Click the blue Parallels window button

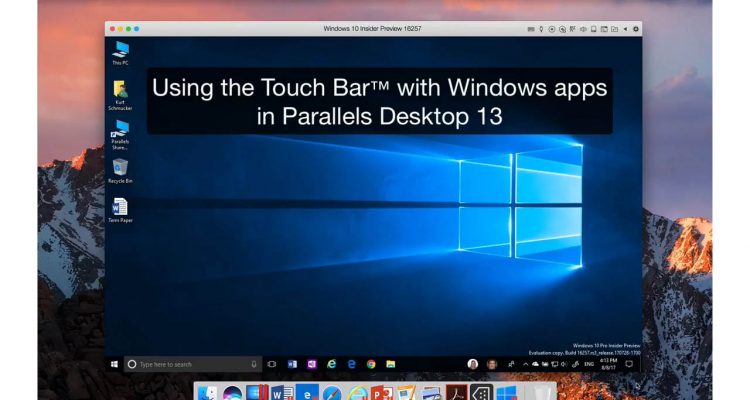point(136,29)
